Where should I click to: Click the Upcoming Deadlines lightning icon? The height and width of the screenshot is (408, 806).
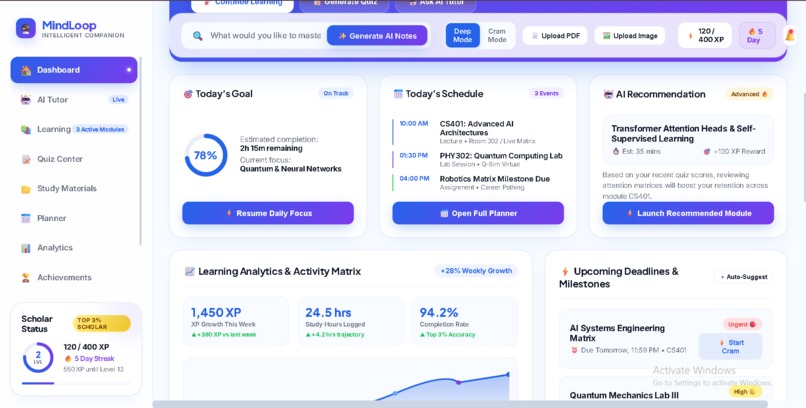click(565, 272)
